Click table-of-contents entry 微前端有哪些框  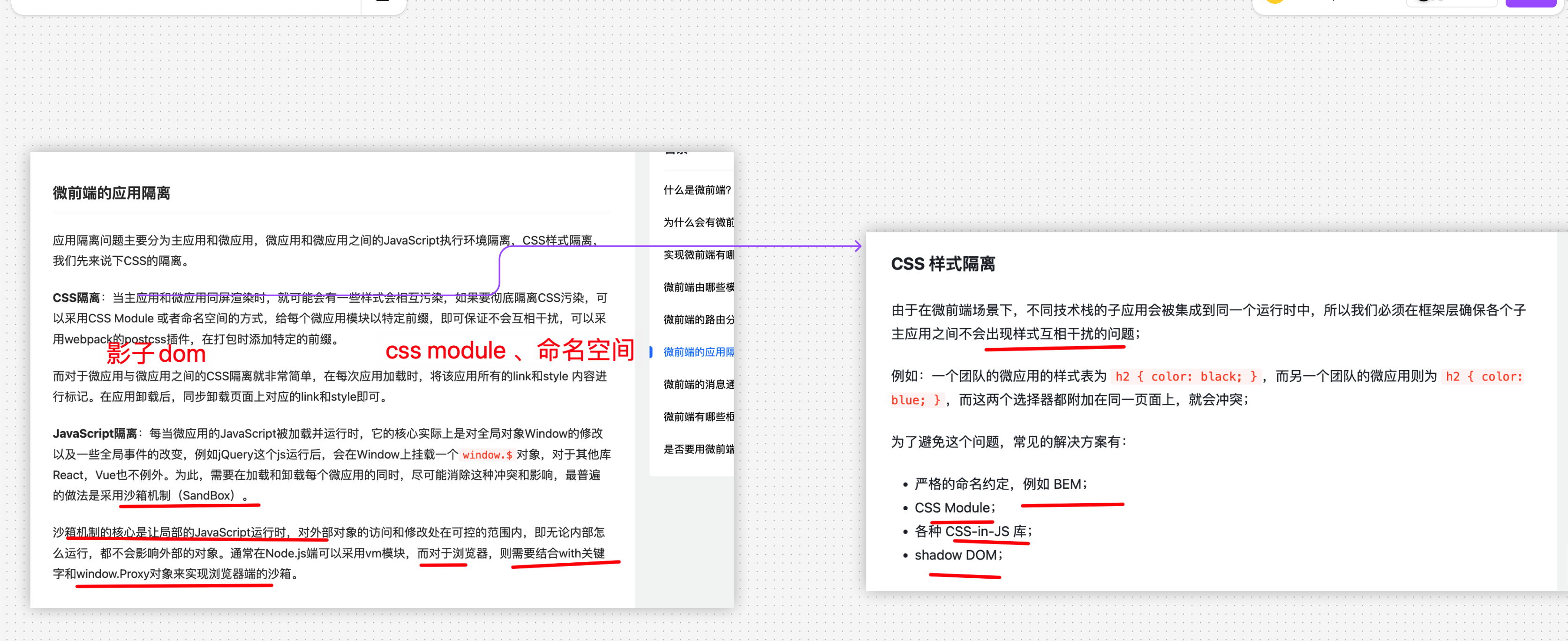[x=698, y=416]
